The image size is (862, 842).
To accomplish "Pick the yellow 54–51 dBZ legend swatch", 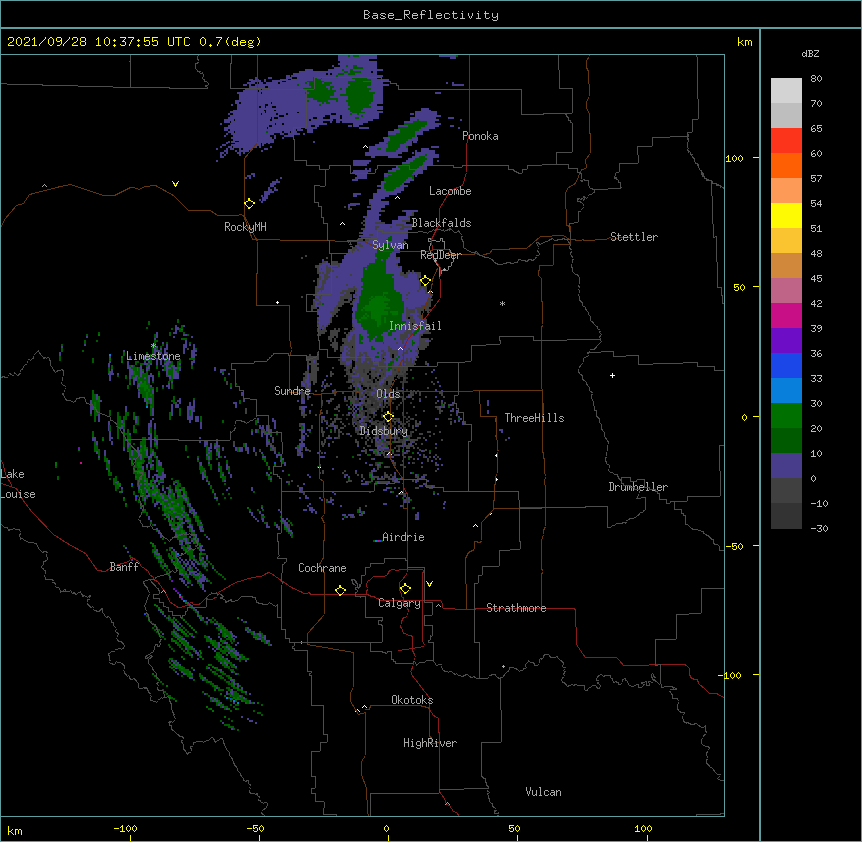I will [786, 216].
